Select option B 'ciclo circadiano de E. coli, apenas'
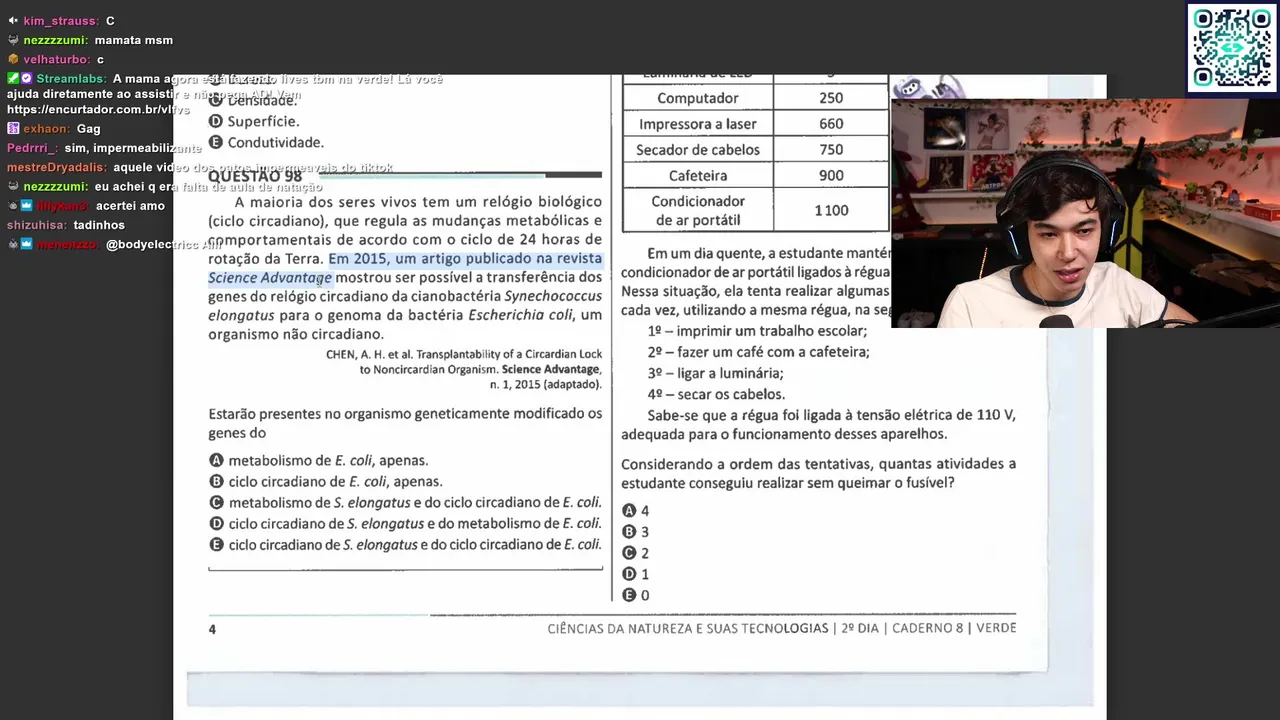 (x=325, y=482)
